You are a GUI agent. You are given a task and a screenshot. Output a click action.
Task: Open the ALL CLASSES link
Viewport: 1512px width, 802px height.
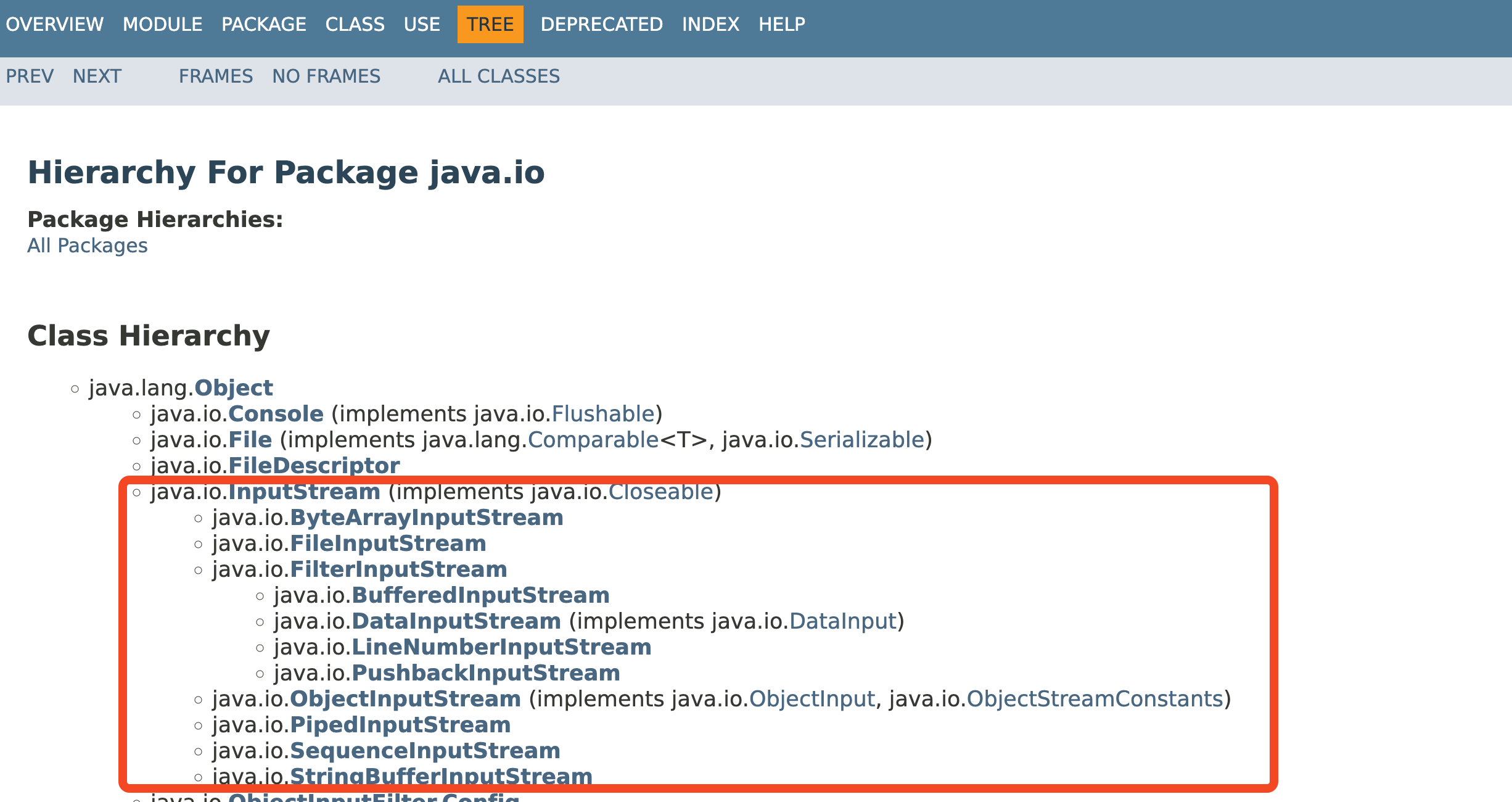498,76
